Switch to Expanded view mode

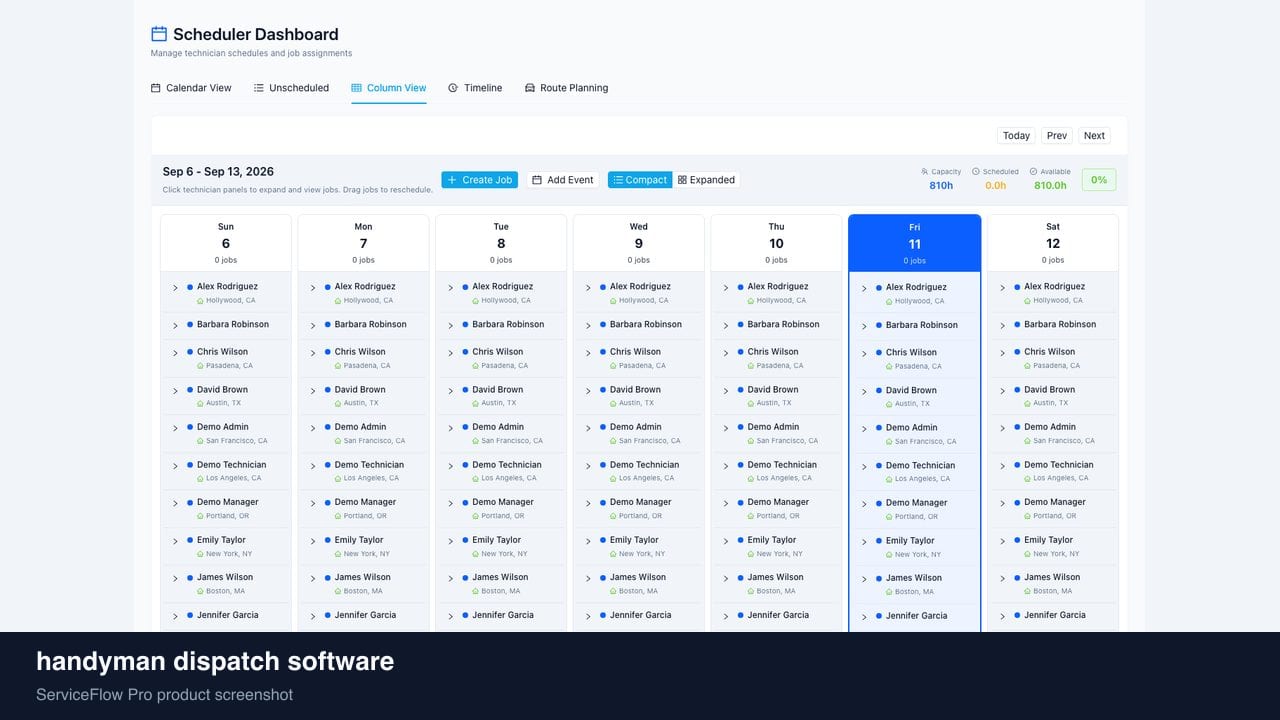(x=706, y=180)
